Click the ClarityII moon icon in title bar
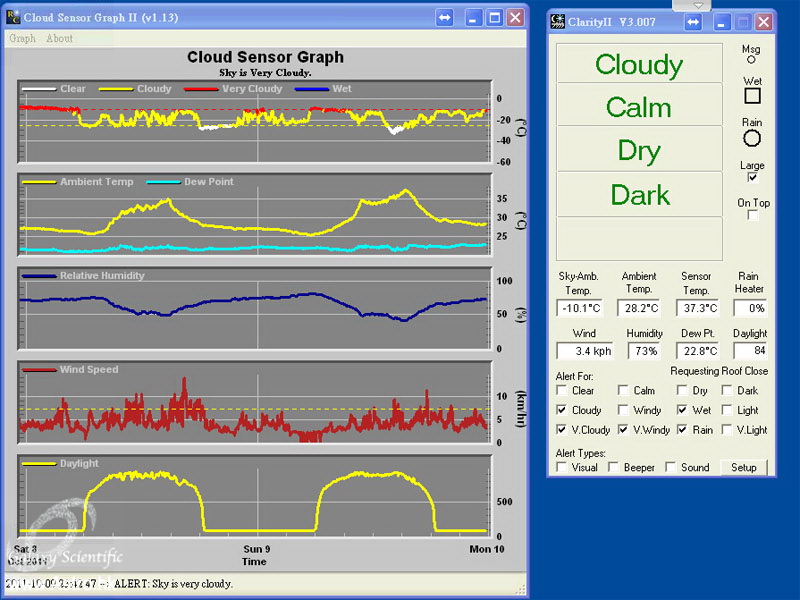 [x=558, y=22]
